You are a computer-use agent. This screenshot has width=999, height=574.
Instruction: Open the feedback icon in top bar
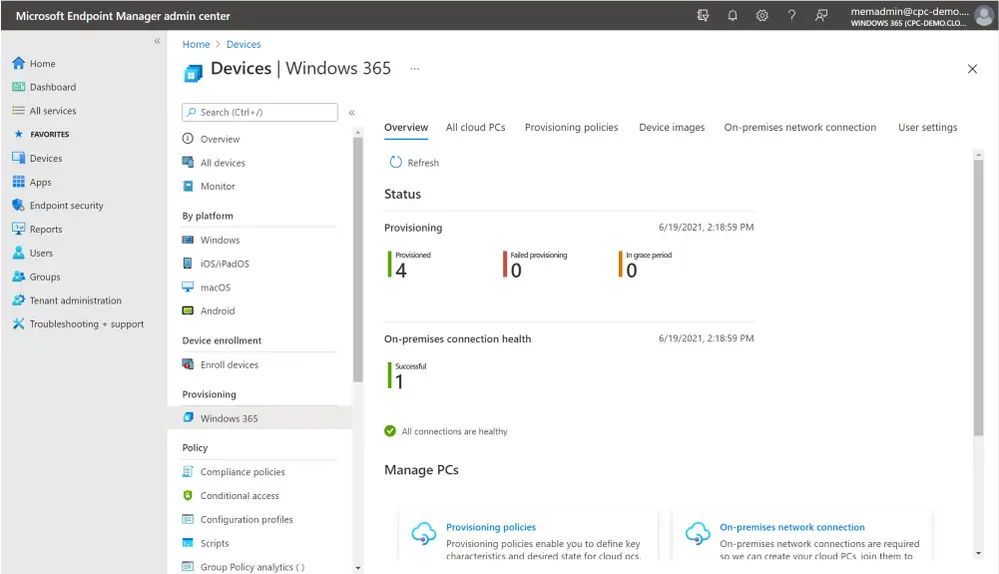821,15
